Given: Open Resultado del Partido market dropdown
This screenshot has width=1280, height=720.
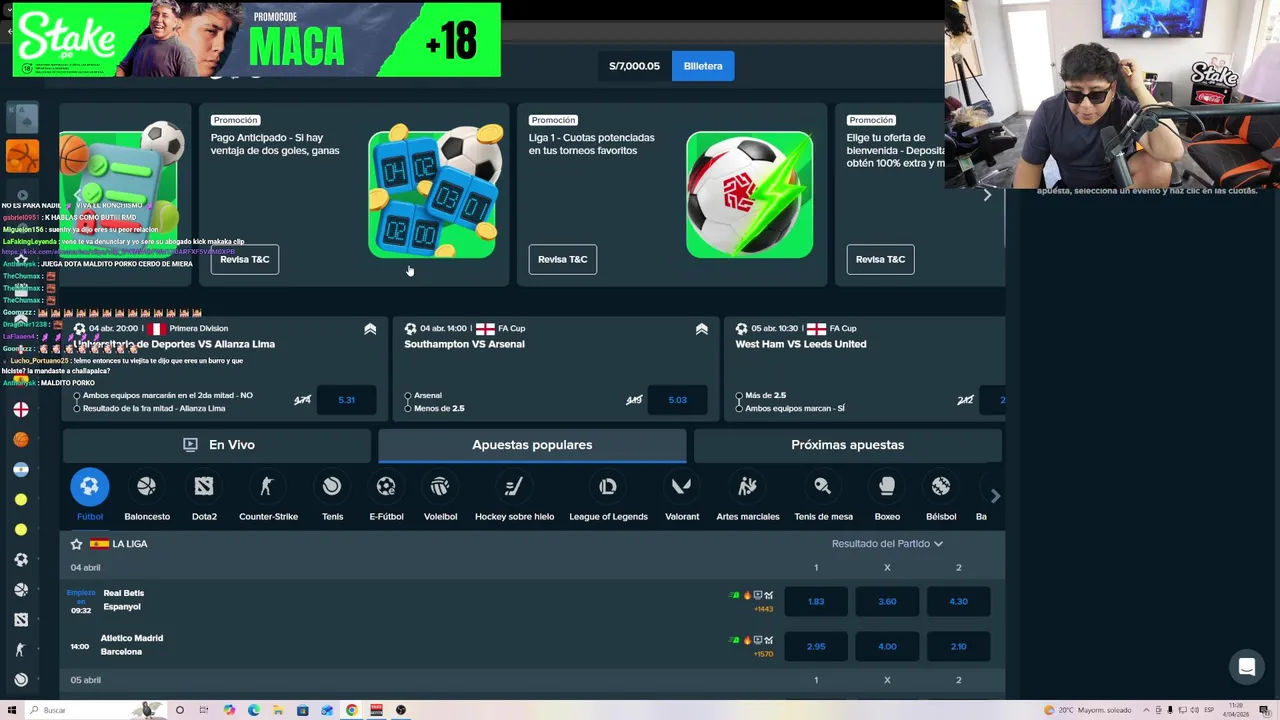Looking at the screenshot, I should (887, 544).
